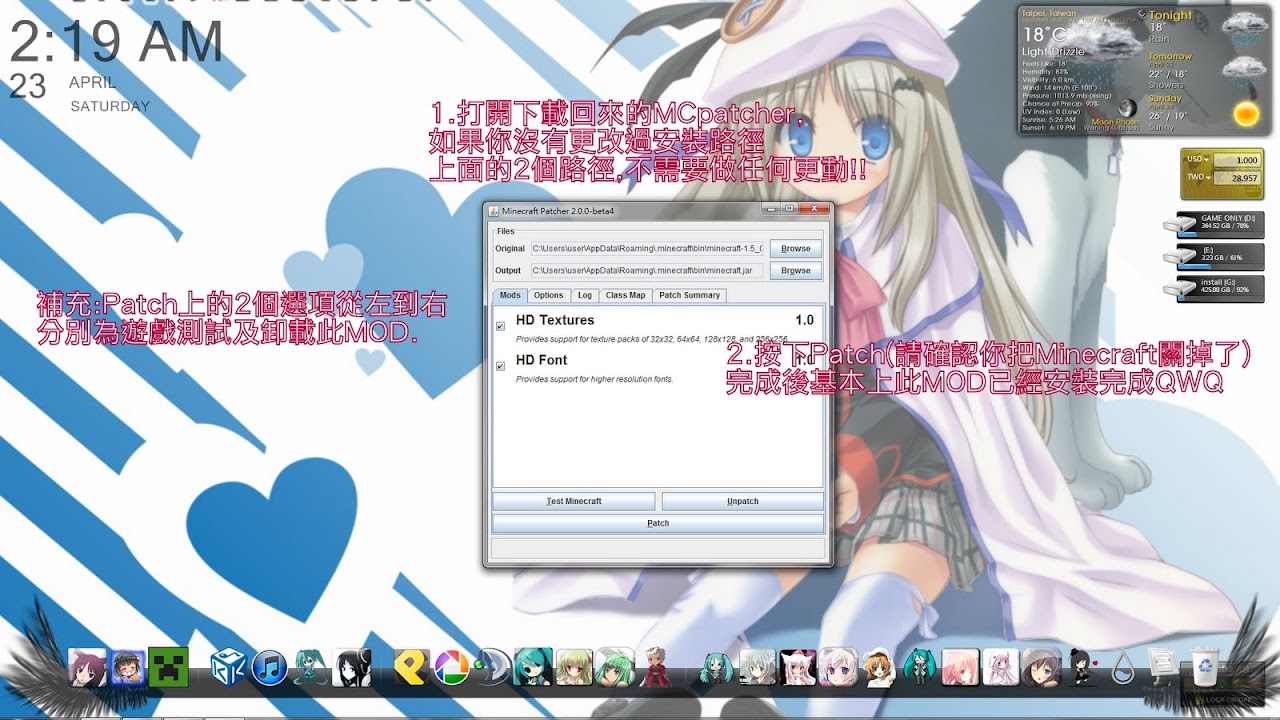Click Browse for the Original file
This screenshot has height=720, width=1280.
point(796,248)
